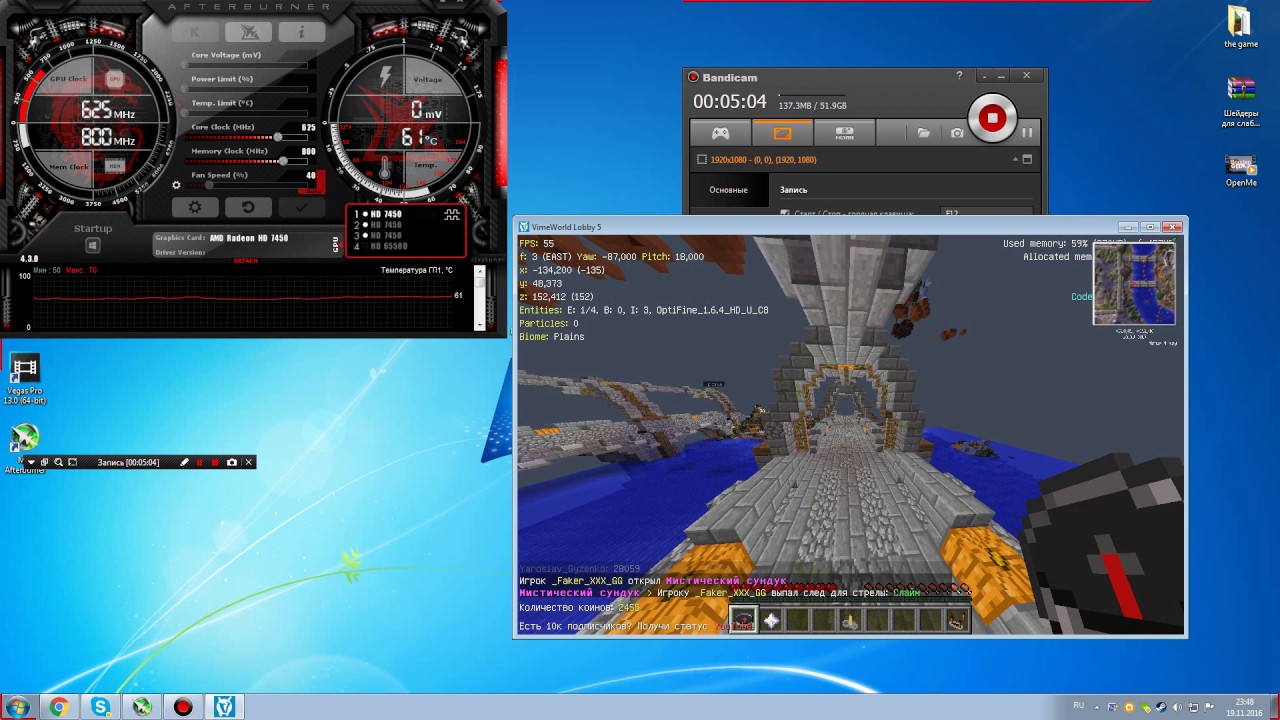Select Afterburner profile slot 3

tap(378, 235)
